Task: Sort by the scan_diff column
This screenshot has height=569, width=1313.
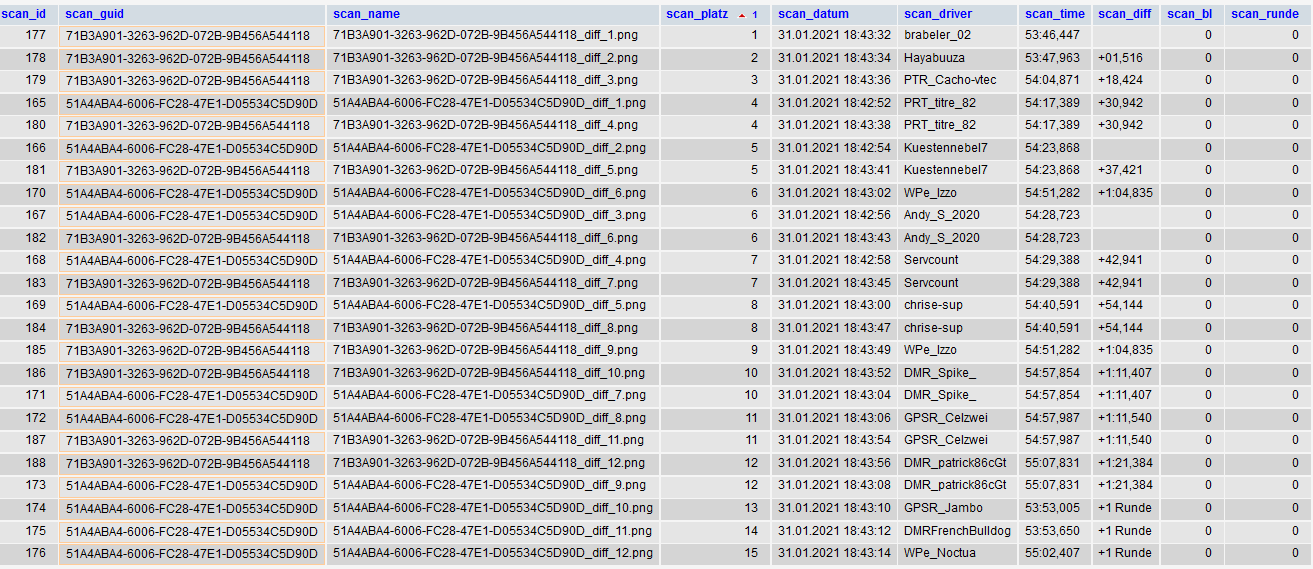Action: click(x=1124, y=14)
